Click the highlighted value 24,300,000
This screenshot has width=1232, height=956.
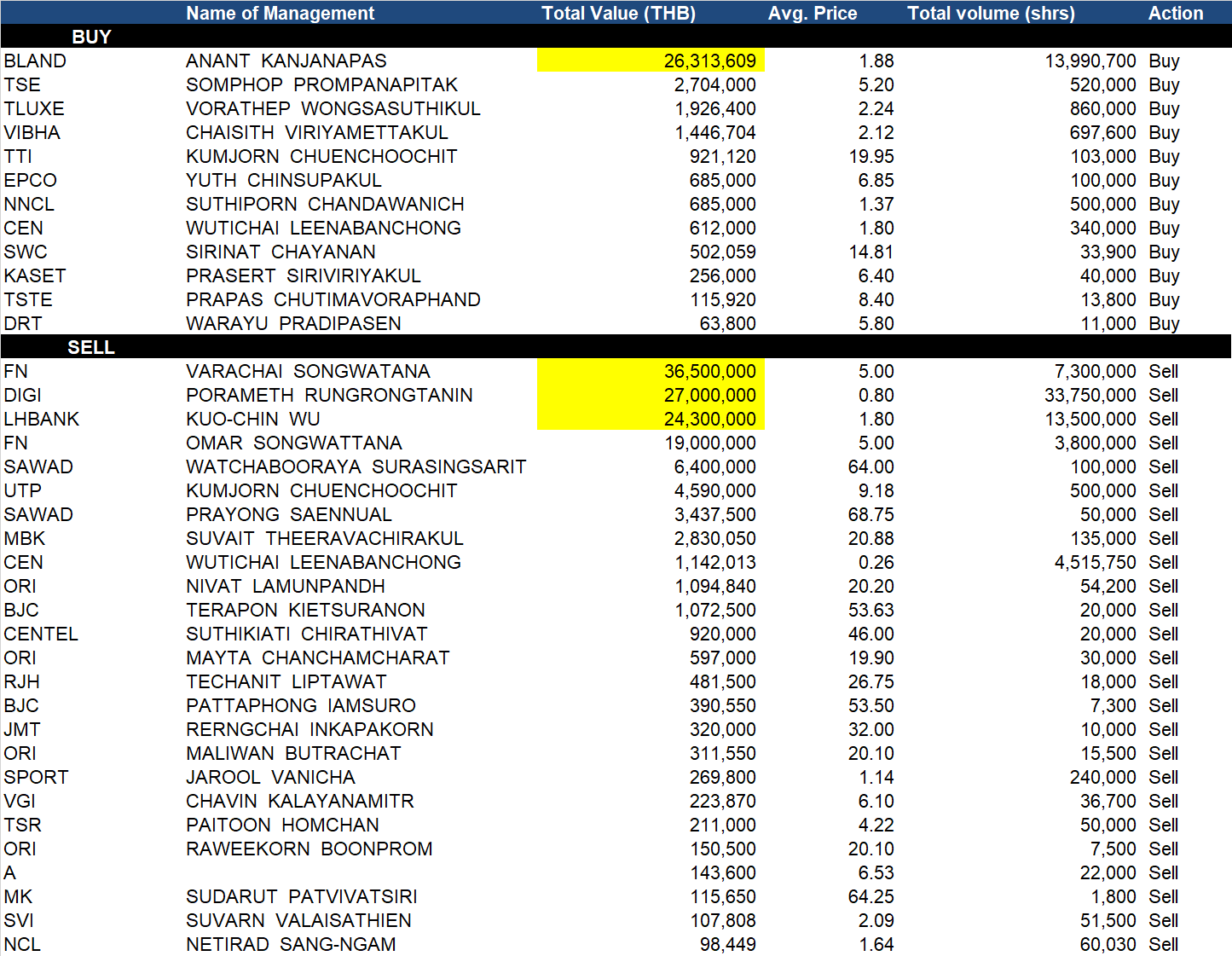pyautogui.click(x=651, y=419)
